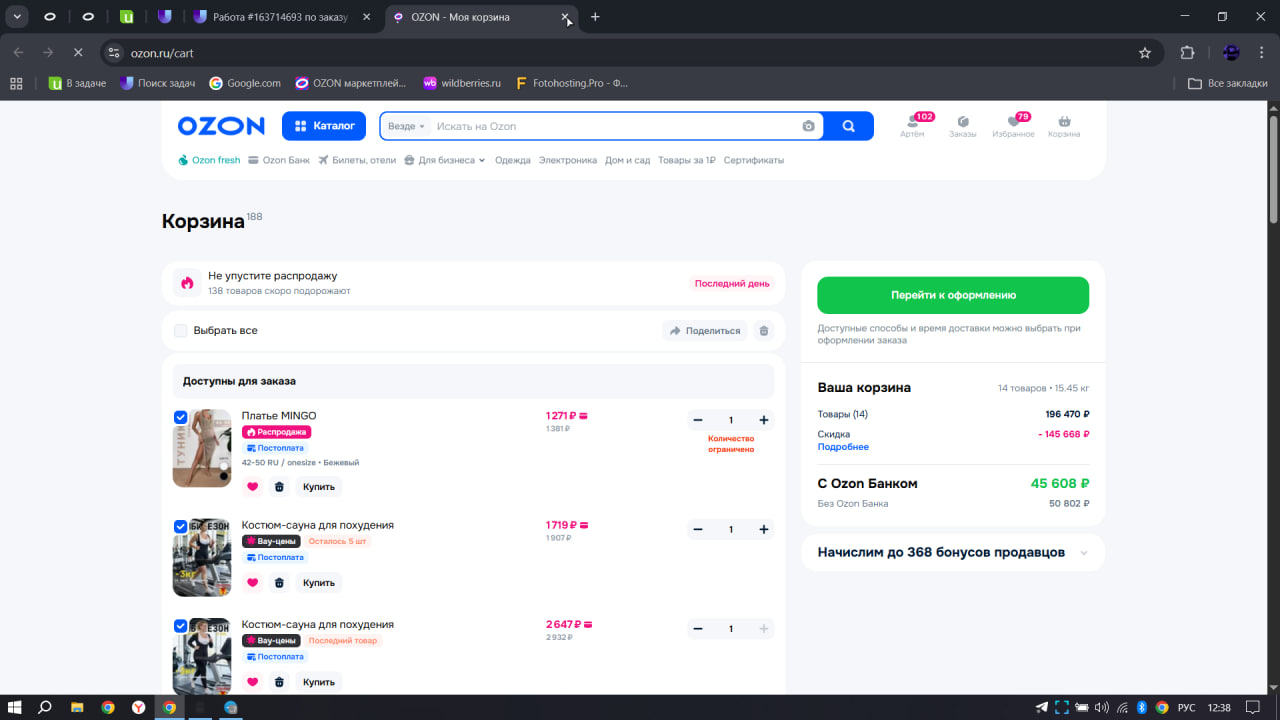Image resolution: width=1280 pixels, height=720 pixels.
Task: Close the OZON - Моя корзина tab
Action: 565,17
